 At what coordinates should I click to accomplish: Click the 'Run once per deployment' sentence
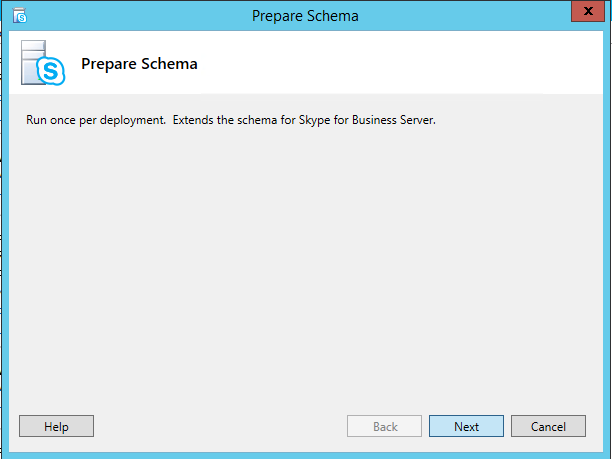95,121
